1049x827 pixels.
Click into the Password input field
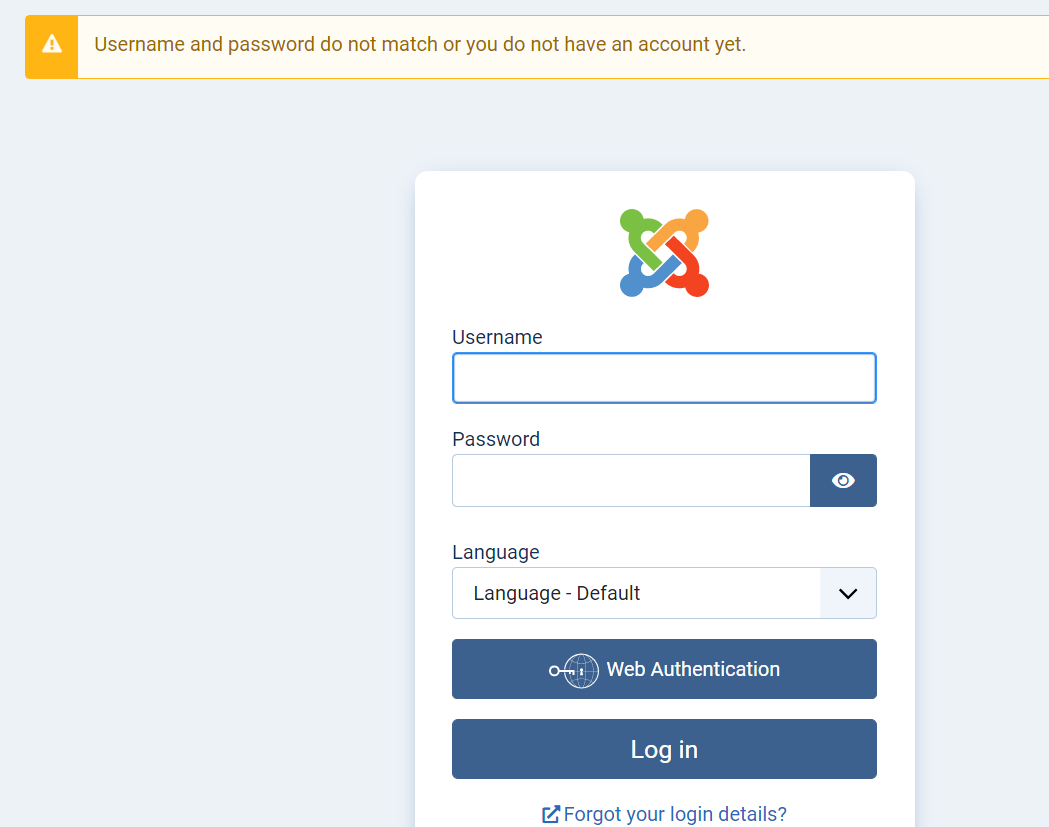tap(631, 481)
